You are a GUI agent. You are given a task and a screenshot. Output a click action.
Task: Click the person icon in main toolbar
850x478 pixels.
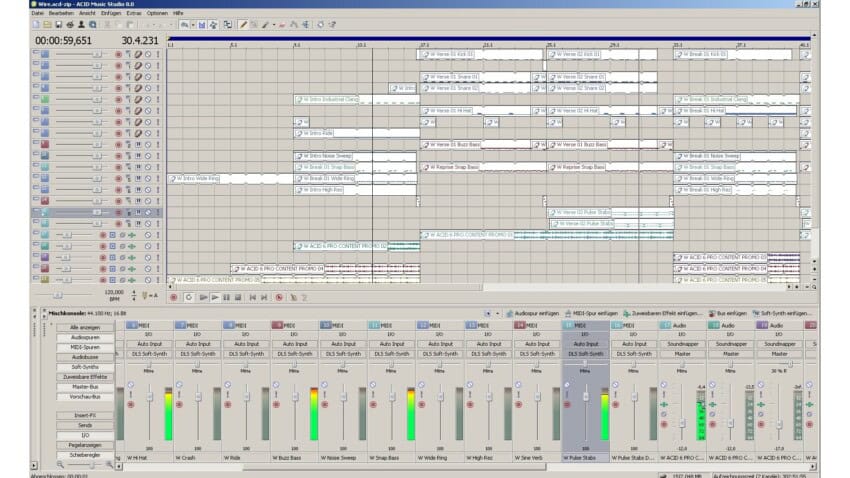click(x=81, y=24)
